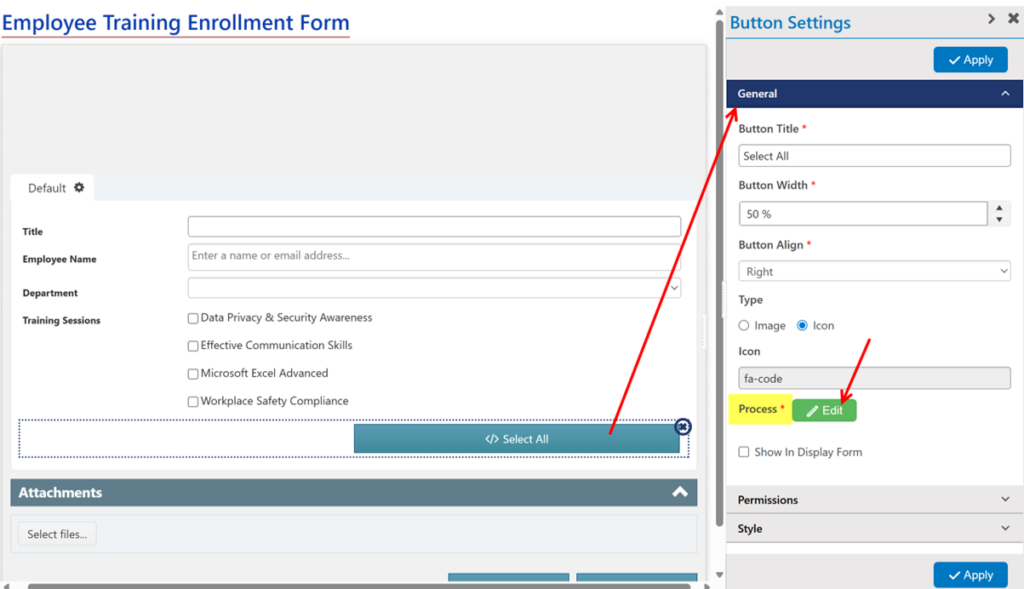Close the Button Settings panel

1012,19
